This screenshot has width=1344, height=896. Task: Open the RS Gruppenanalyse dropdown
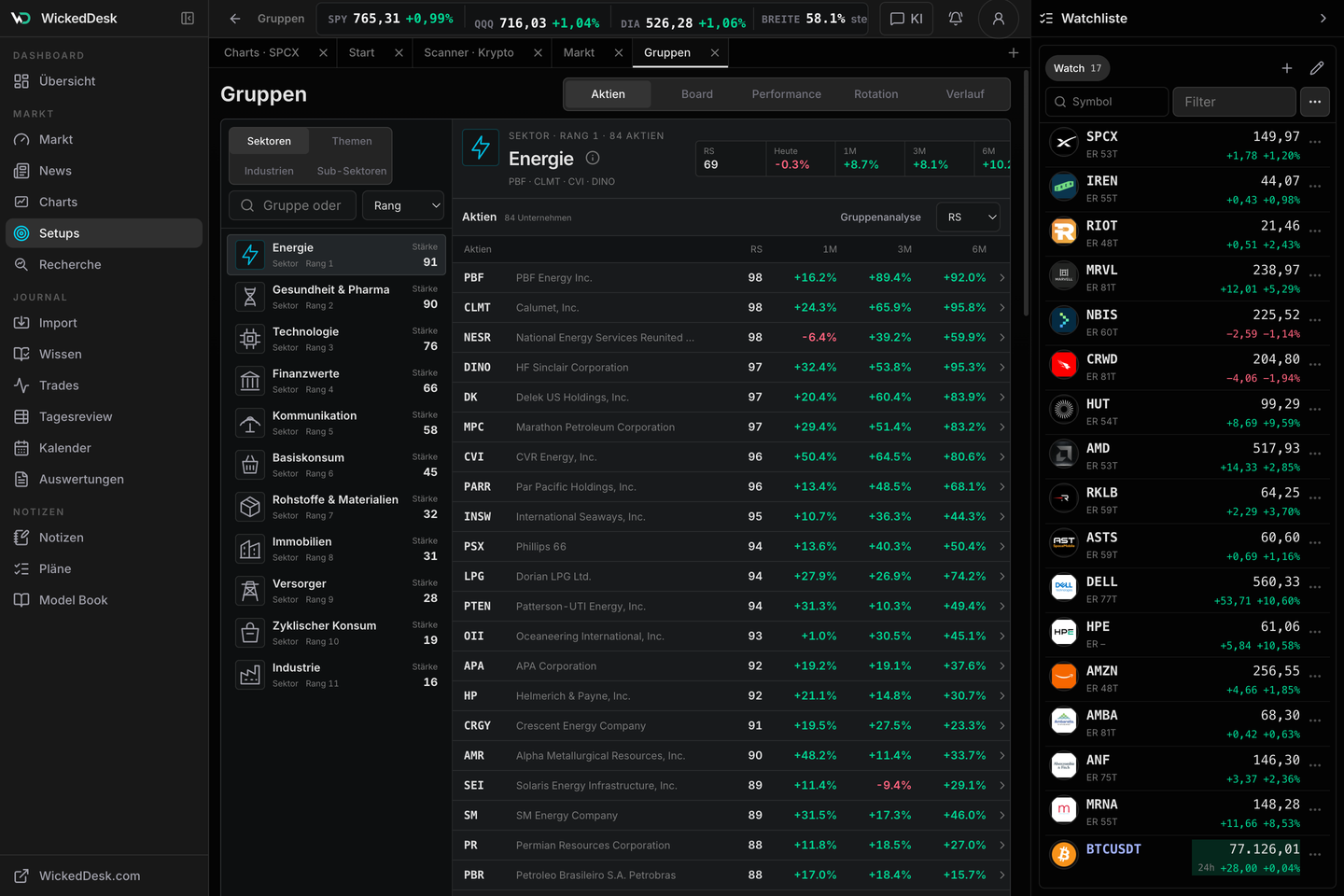pos(967,217)
